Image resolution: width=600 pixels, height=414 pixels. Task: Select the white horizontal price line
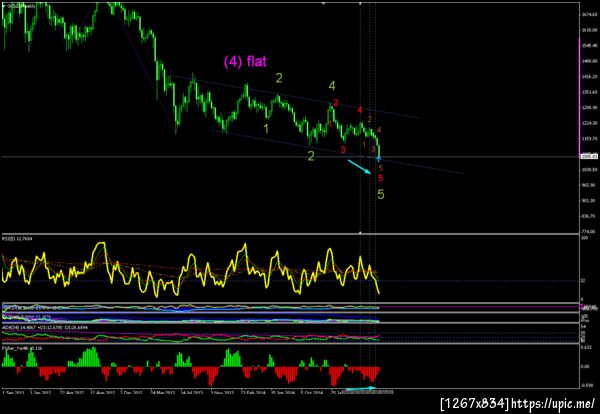290,157
